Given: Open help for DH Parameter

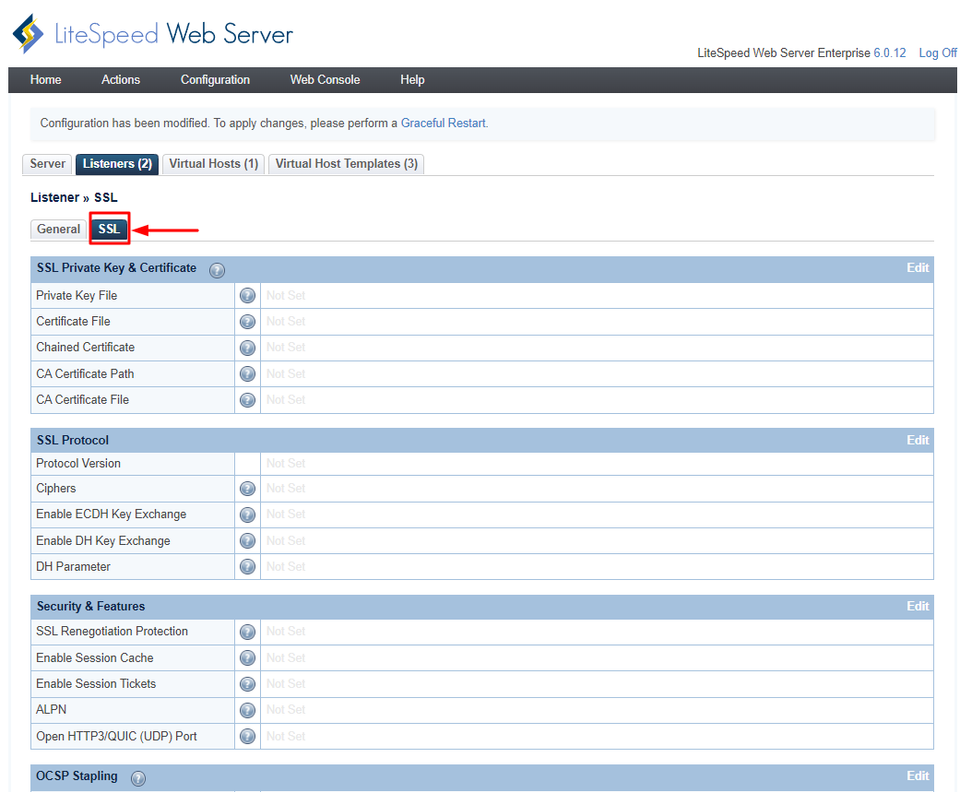Looking at the screenshot, I should 247,566.
